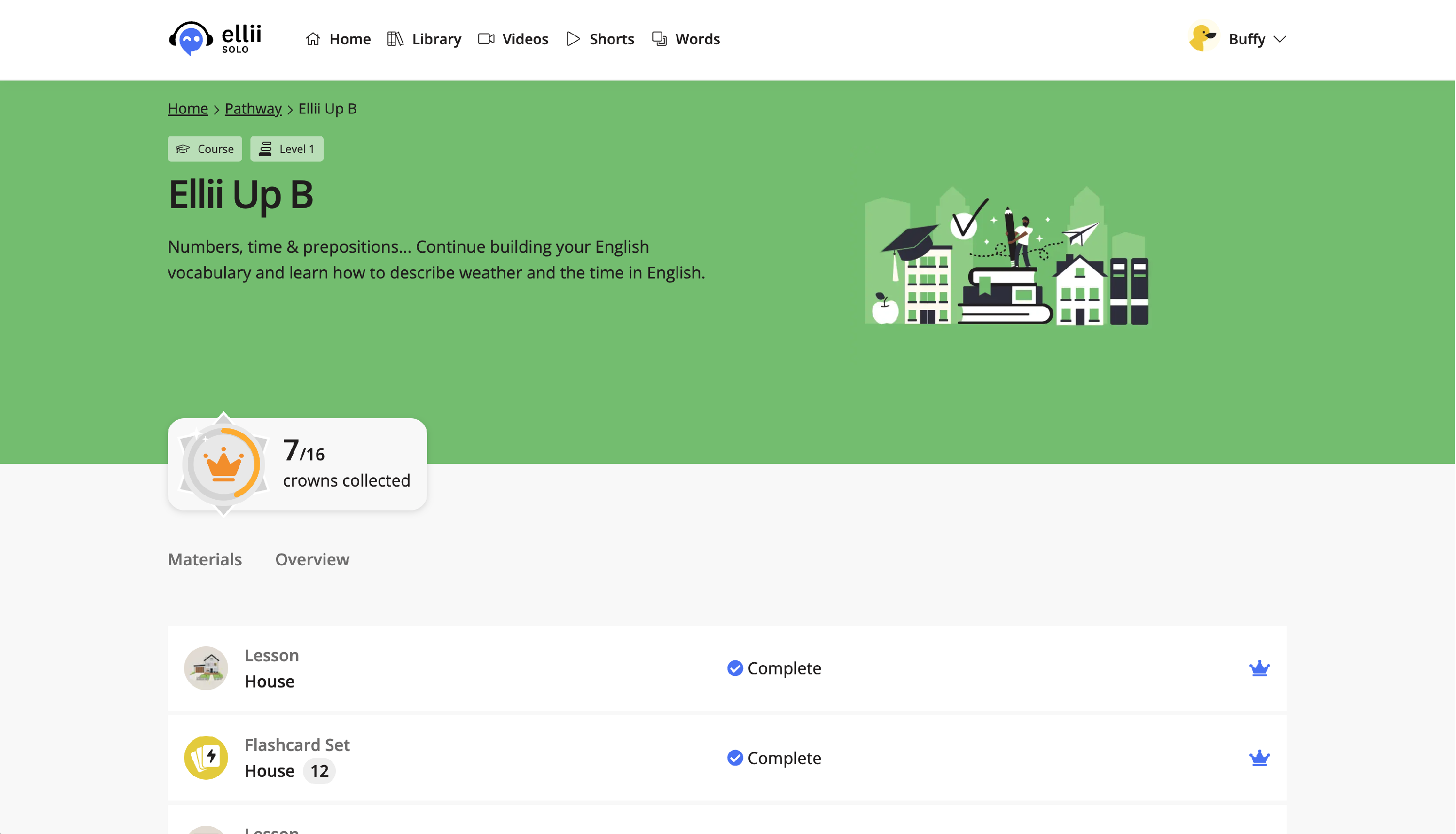Click the crown icon on Flashcard Set row

(x=1259, y=758)
